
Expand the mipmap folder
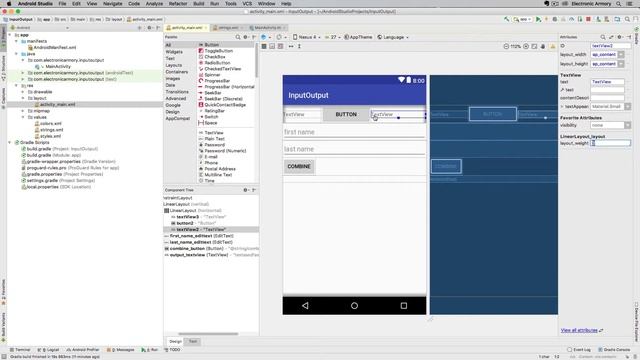23,111
